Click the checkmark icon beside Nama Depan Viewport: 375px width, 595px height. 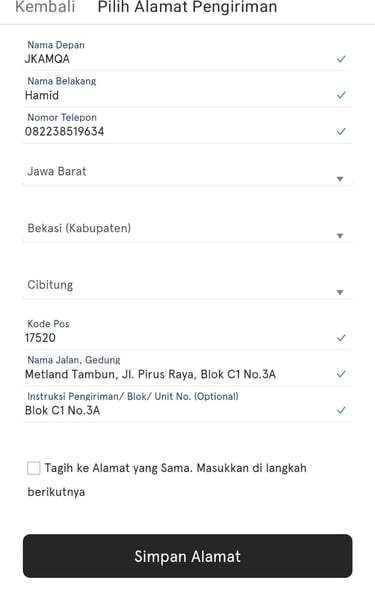click(341, 59)
